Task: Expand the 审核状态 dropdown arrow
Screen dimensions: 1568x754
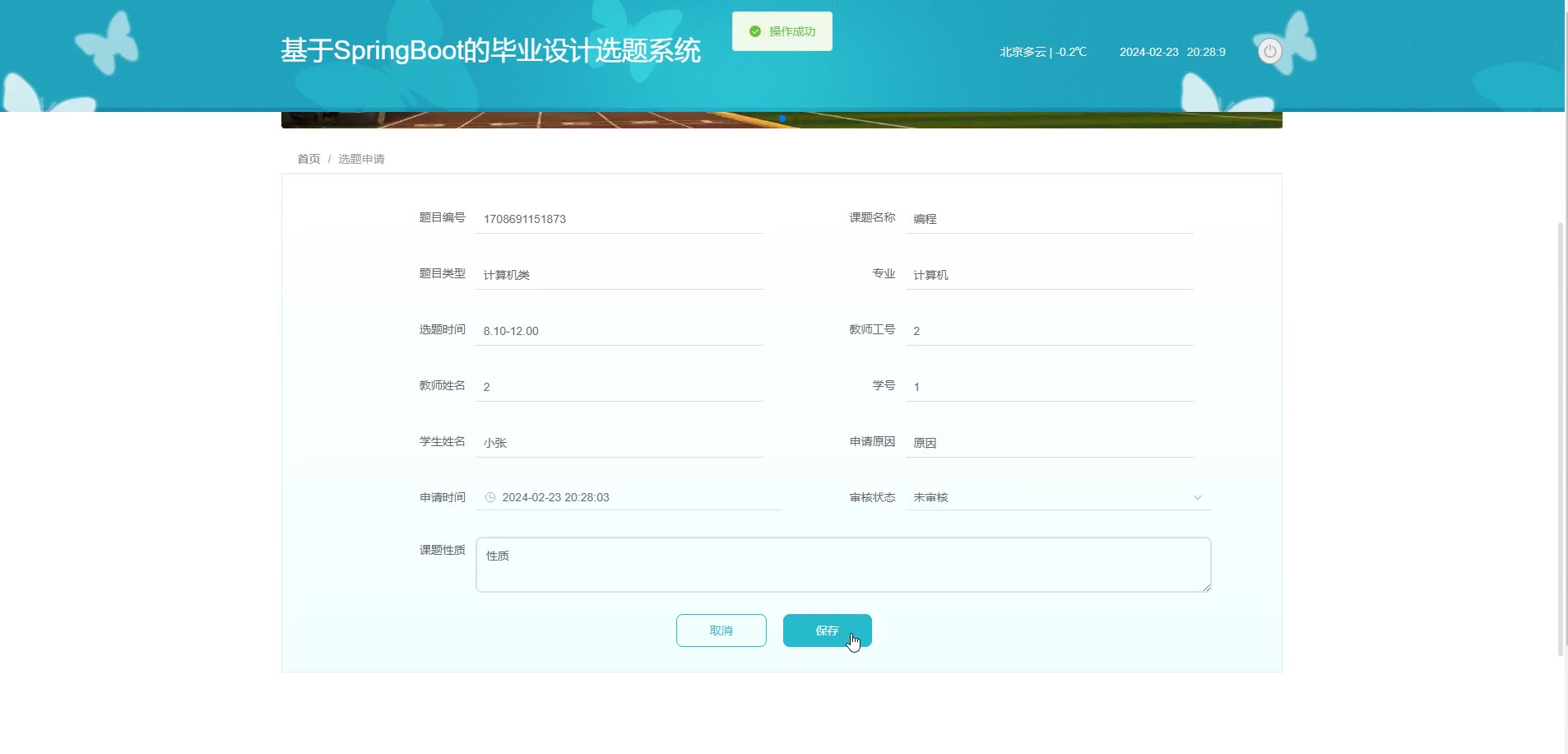Action: point(1197,497)
